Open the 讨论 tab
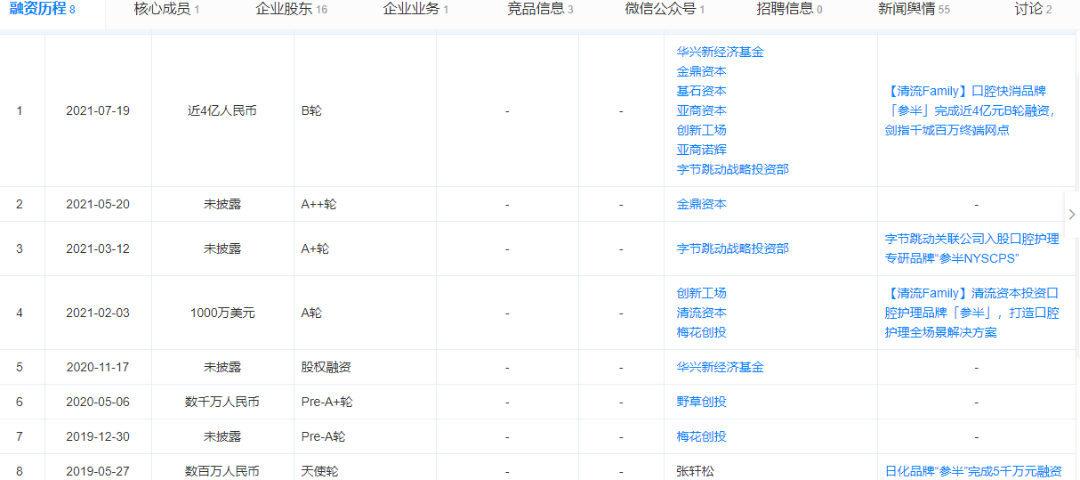The image size is (1080, 480). [x=1033, y=9]
